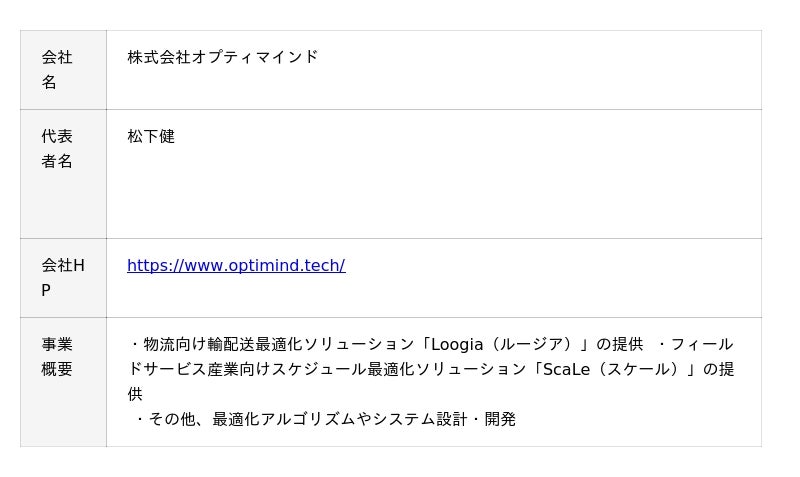Click the スケジュール最適化ソリューション text
The height and width of the screenshot is (477, 800).
(392, 369)
